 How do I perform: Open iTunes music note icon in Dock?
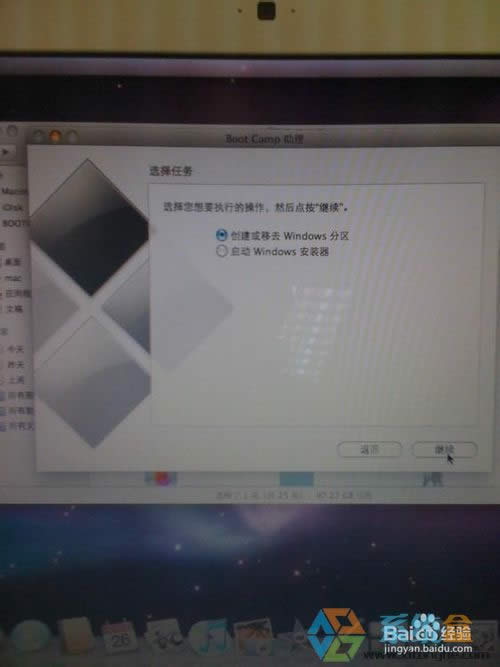point(211,636)
